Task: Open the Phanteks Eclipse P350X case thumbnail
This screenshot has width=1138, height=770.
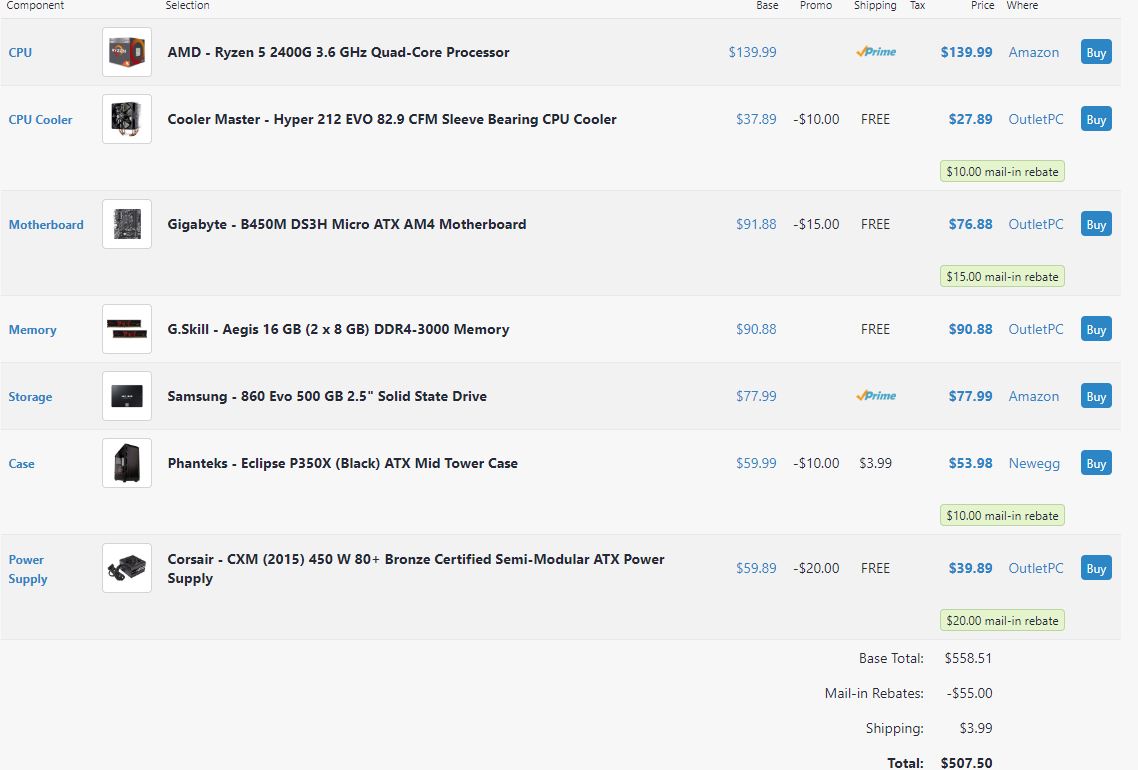Action: [x=127, y=463]
